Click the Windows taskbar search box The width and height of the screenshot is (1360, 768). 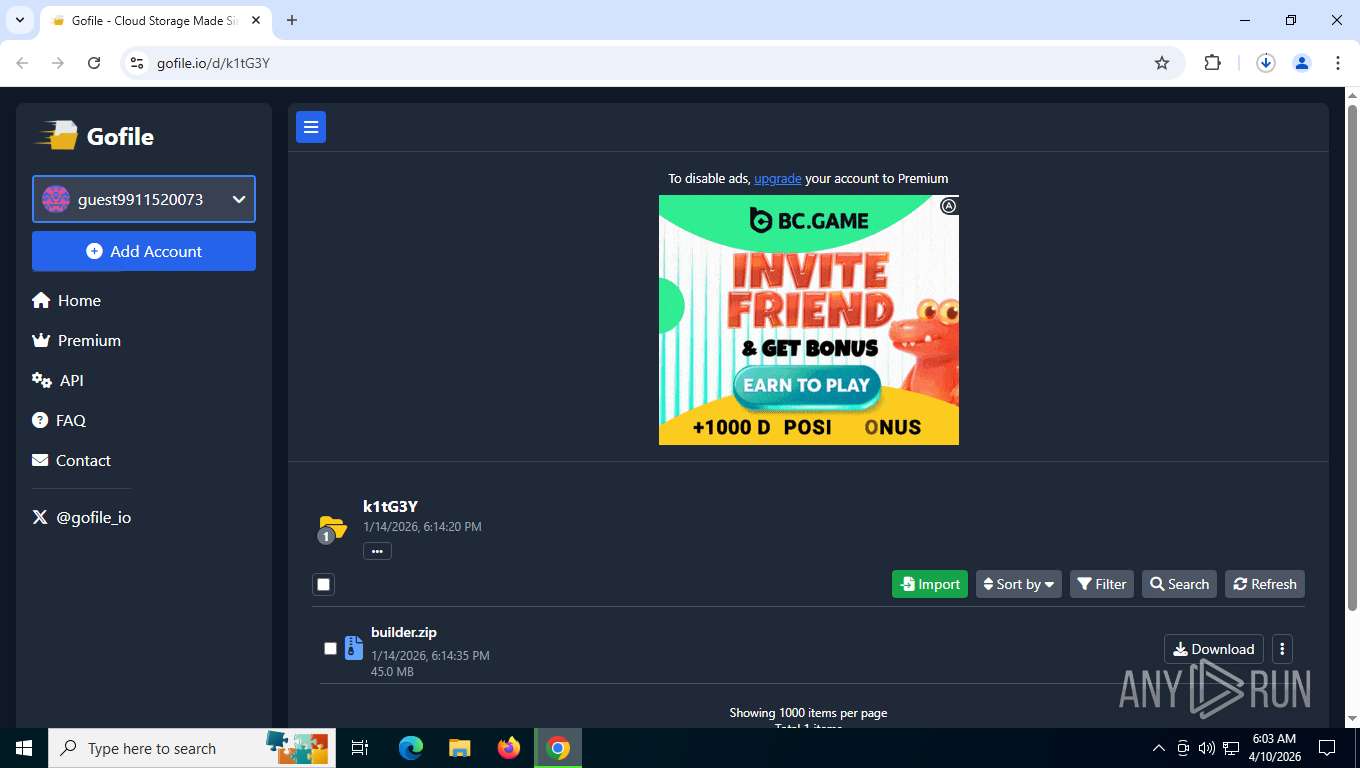(x=190, y=748)
